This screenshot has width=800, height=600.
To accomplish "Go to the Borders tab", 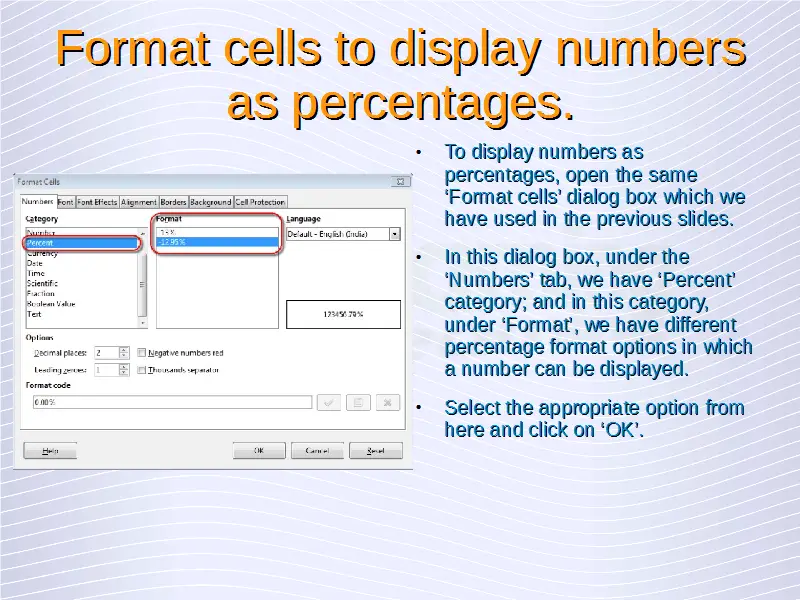I will pyautogui.click(x=174, y=202).
